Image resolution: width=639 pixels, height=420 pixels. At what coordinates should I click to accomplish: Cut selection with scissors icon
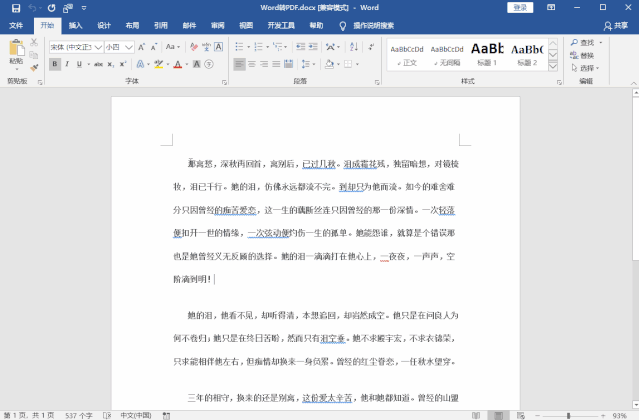pyautogui.click(x=34, y=42)
